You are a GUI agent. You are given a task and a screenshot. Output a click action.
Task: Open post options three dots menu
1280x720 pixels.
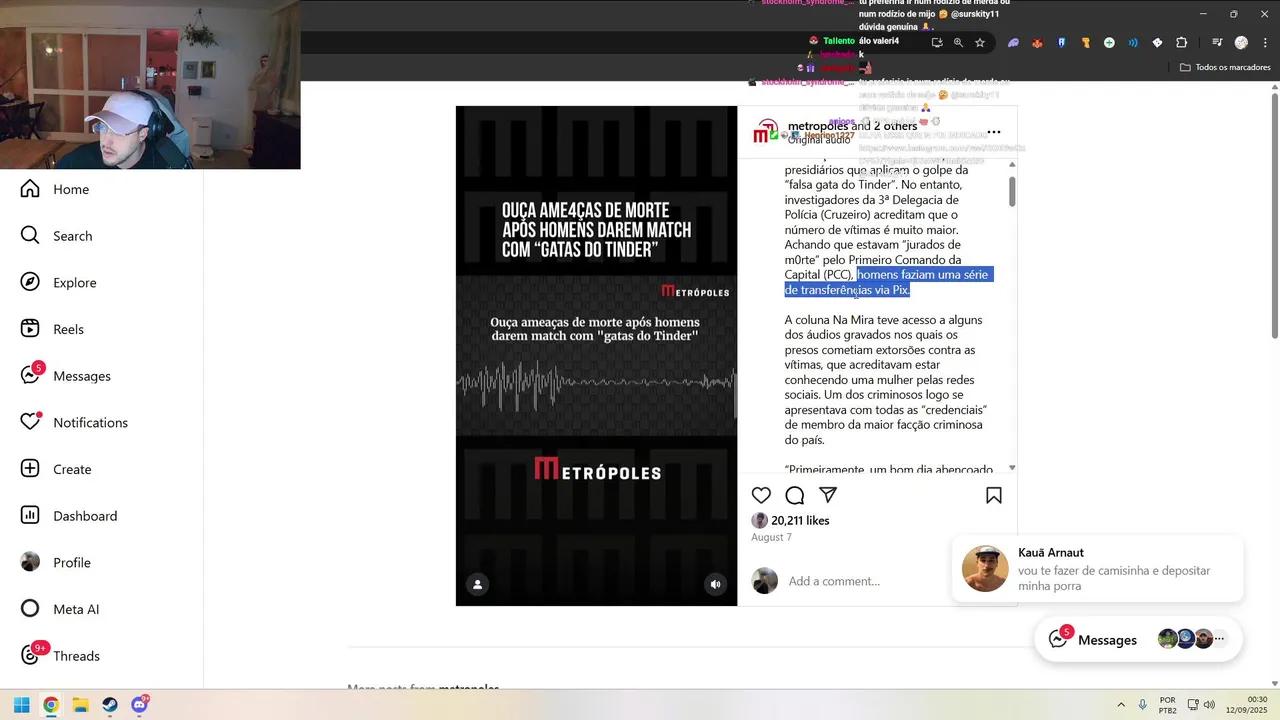tap(994, 132)
